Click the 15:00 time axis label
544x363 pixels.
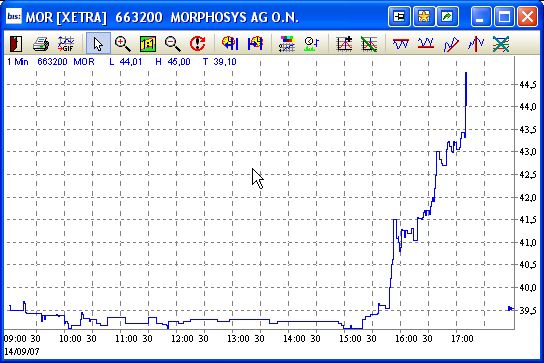click(x=350, y=338)
